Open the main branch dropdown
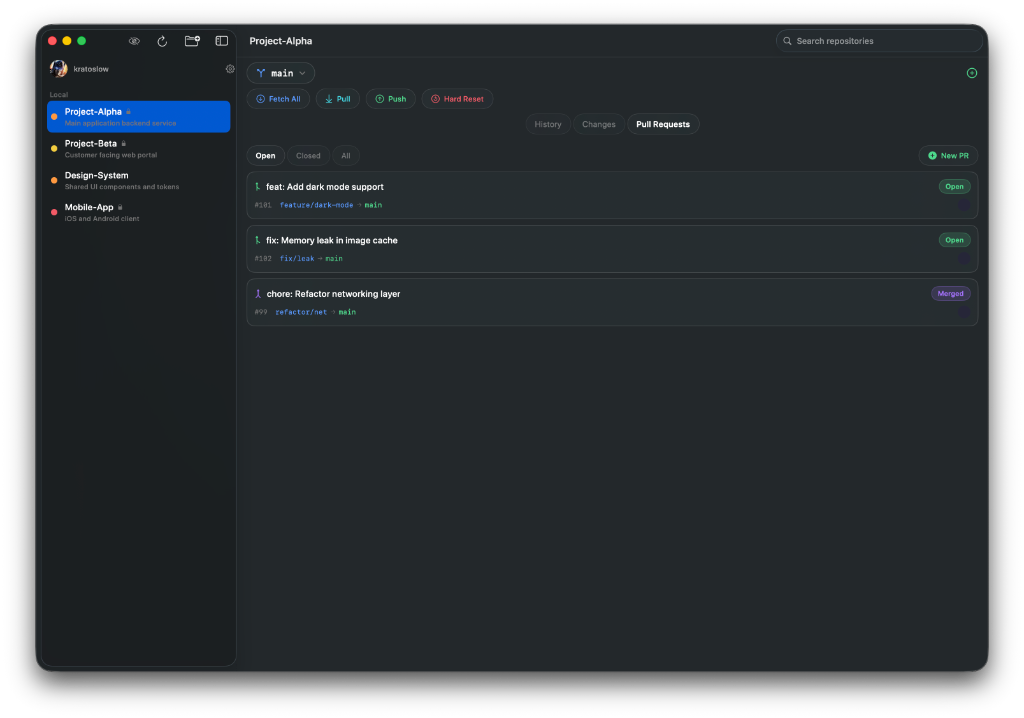Screen dimensions: 1024x718 [281, 73]
